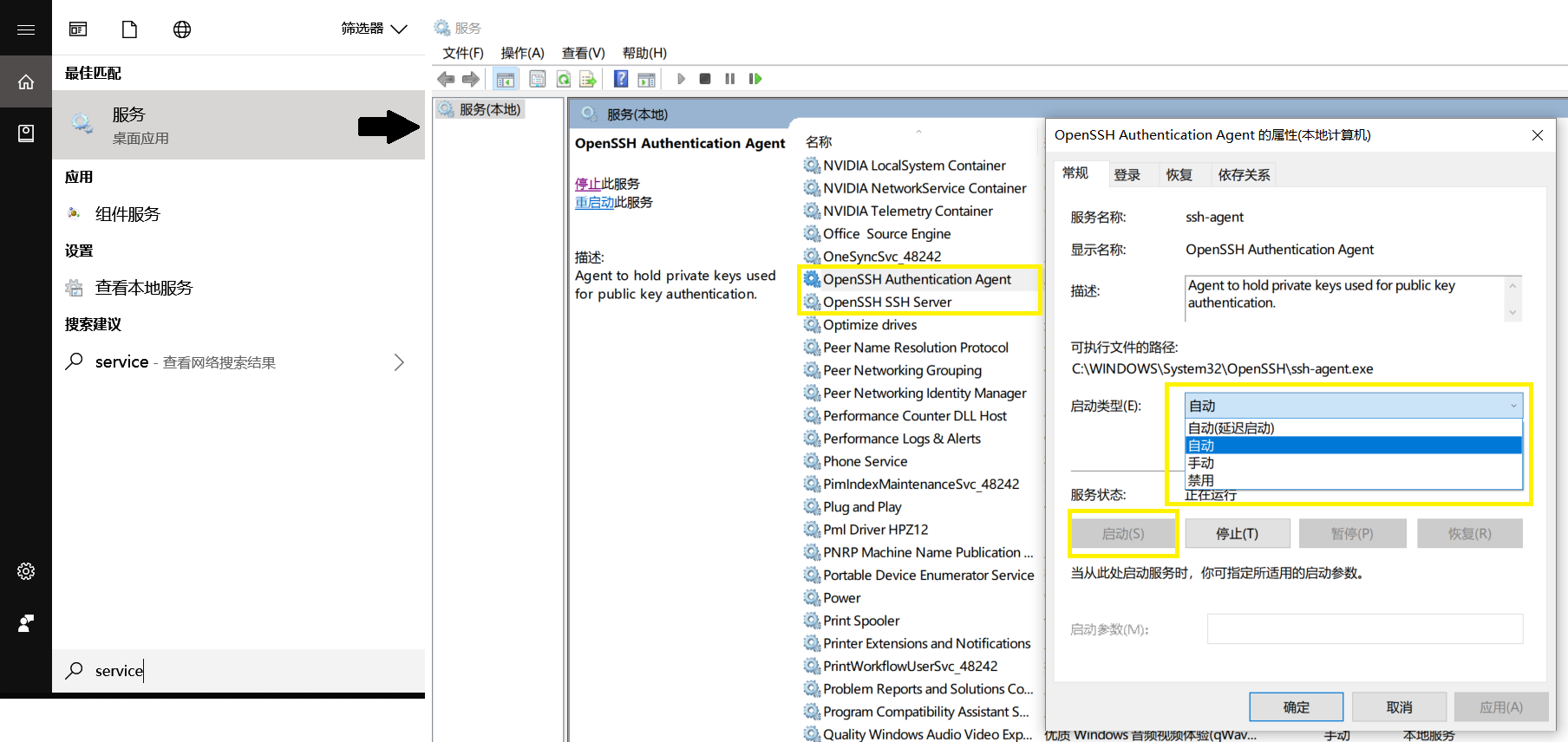Filter search results by apps icon
The width and height of the screenshot is (1568, 742).
[x=78, y=29]
